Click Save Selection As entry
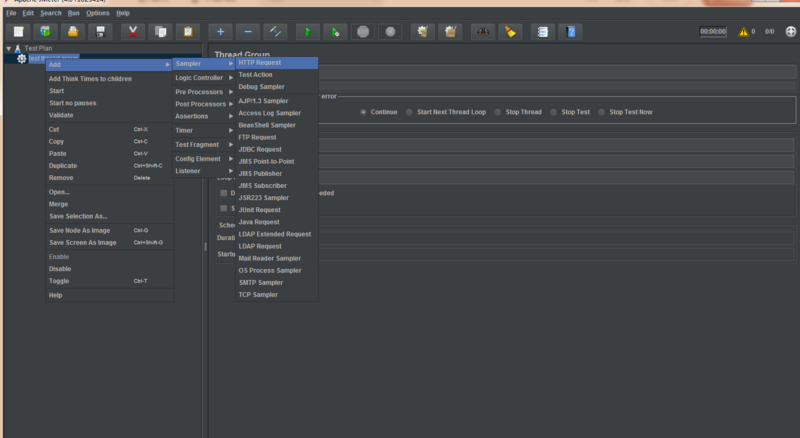Viewport: 800px width, 438px height. pyautogui.click(x=109, y=216)
